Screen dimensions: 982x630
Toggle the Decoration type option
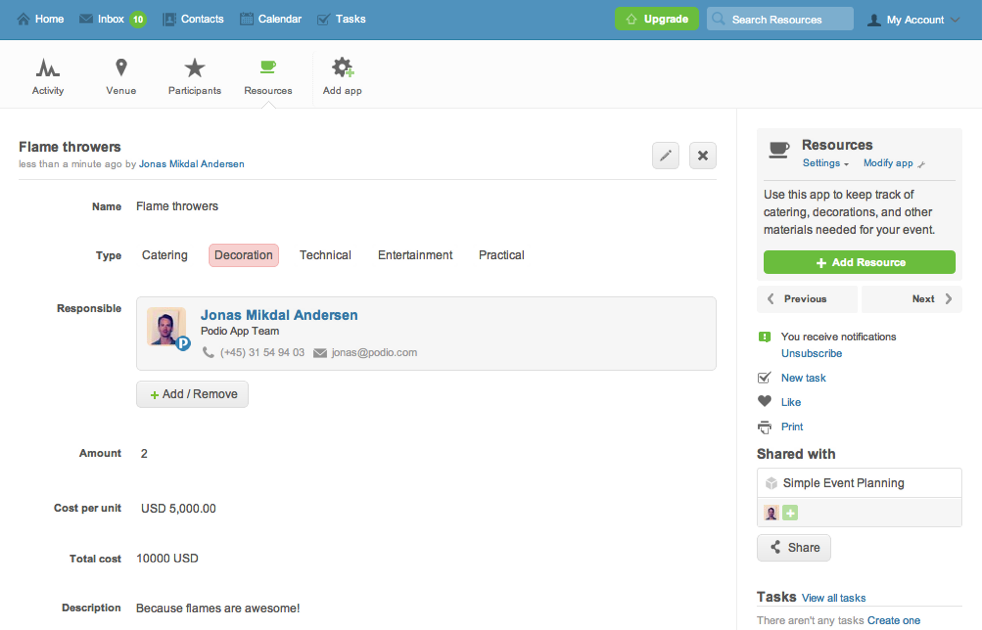point(244,255)
